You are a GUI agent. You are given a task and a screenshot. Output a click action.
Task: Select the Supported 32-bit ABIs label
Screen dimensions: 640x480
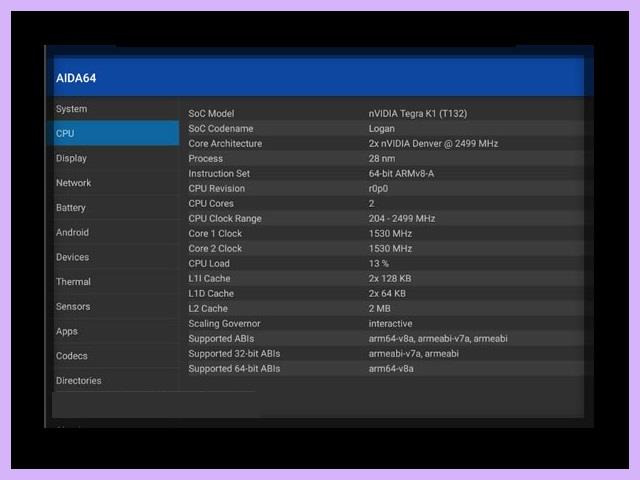(234, 353)
